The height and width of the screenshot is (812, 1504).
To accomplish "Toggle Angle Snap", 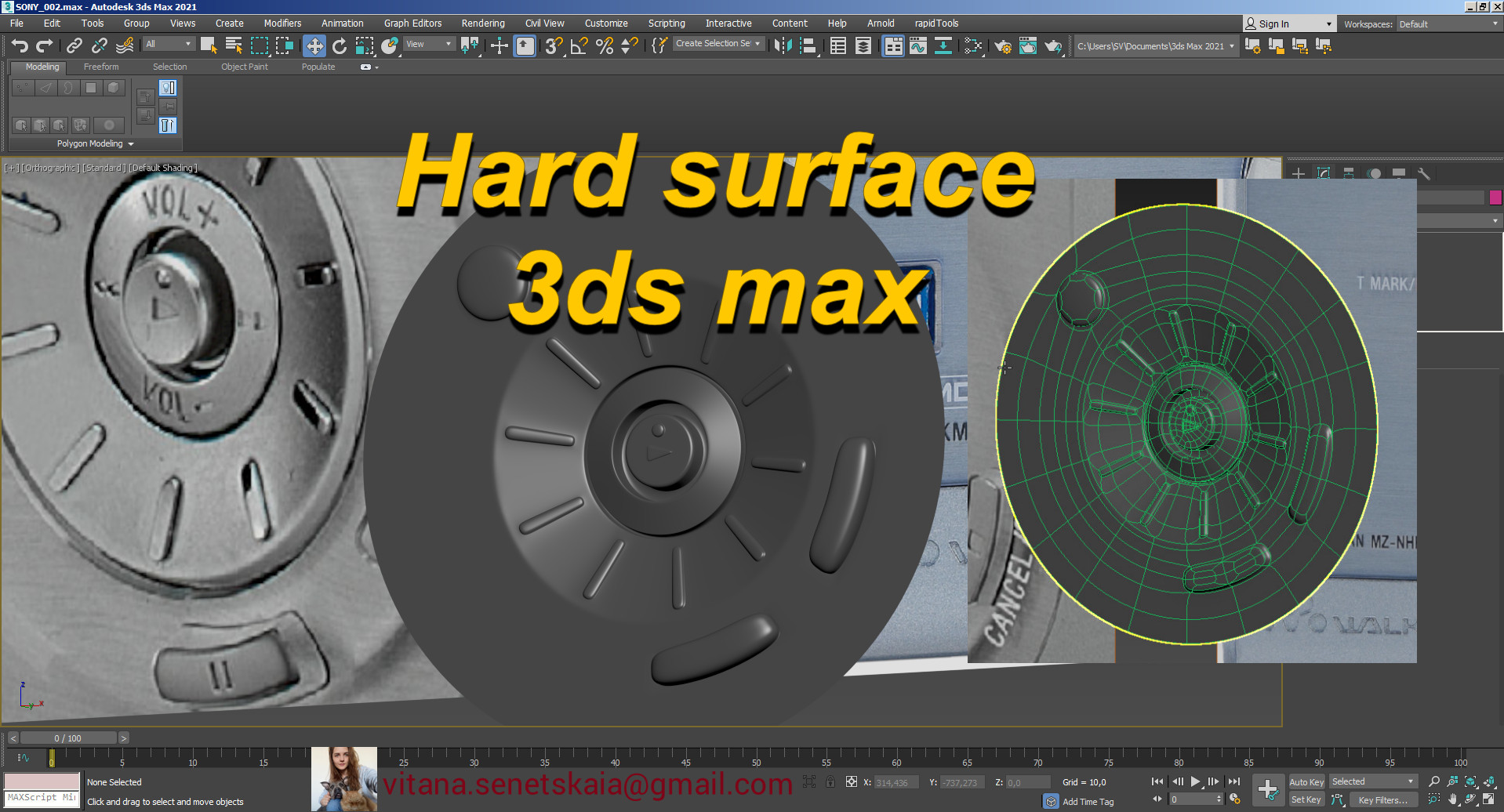I will pos(579,45).
